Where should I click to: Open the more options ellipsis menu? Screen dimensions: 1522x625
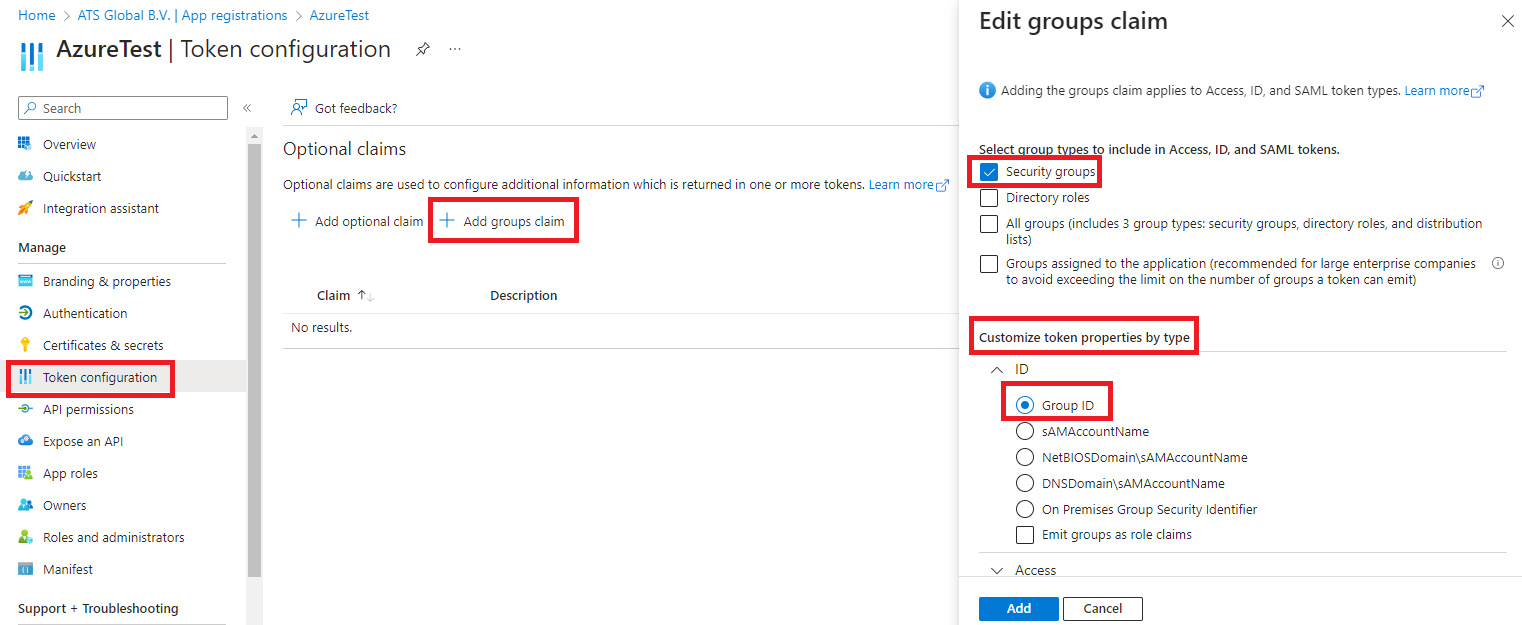(455, 49)
